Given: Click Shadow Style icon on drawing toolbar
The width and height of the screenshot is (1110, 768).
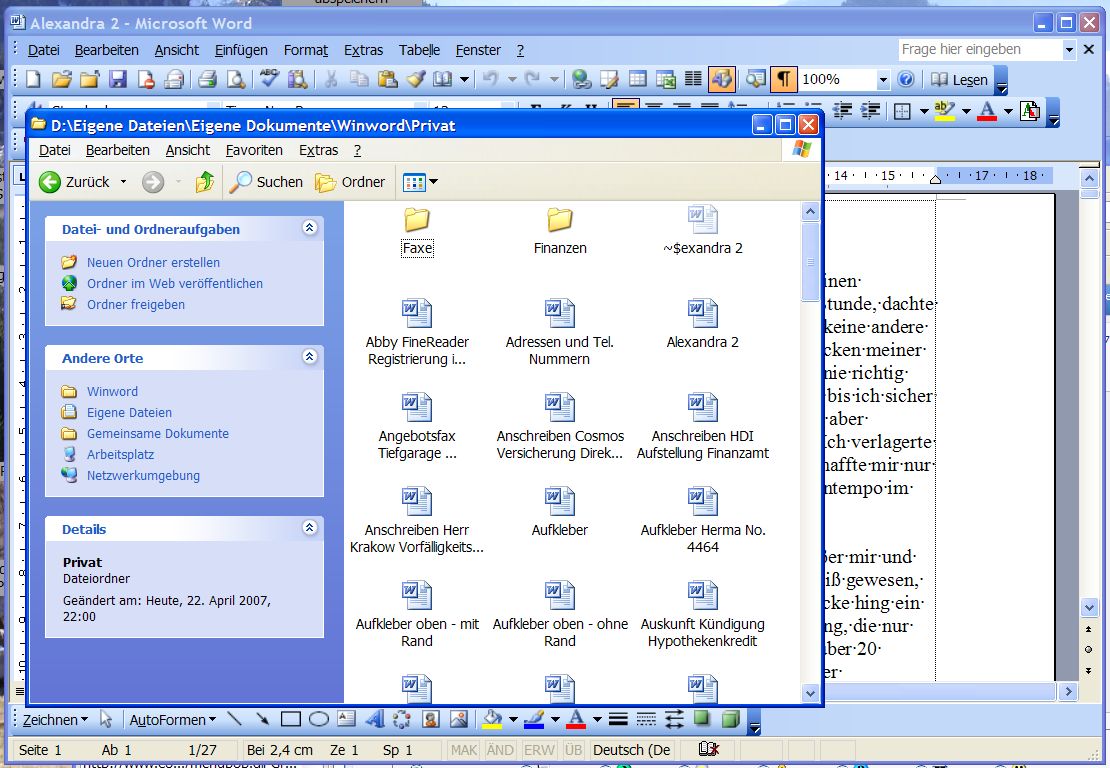Looking at the screenshot, I should point(702,719).
